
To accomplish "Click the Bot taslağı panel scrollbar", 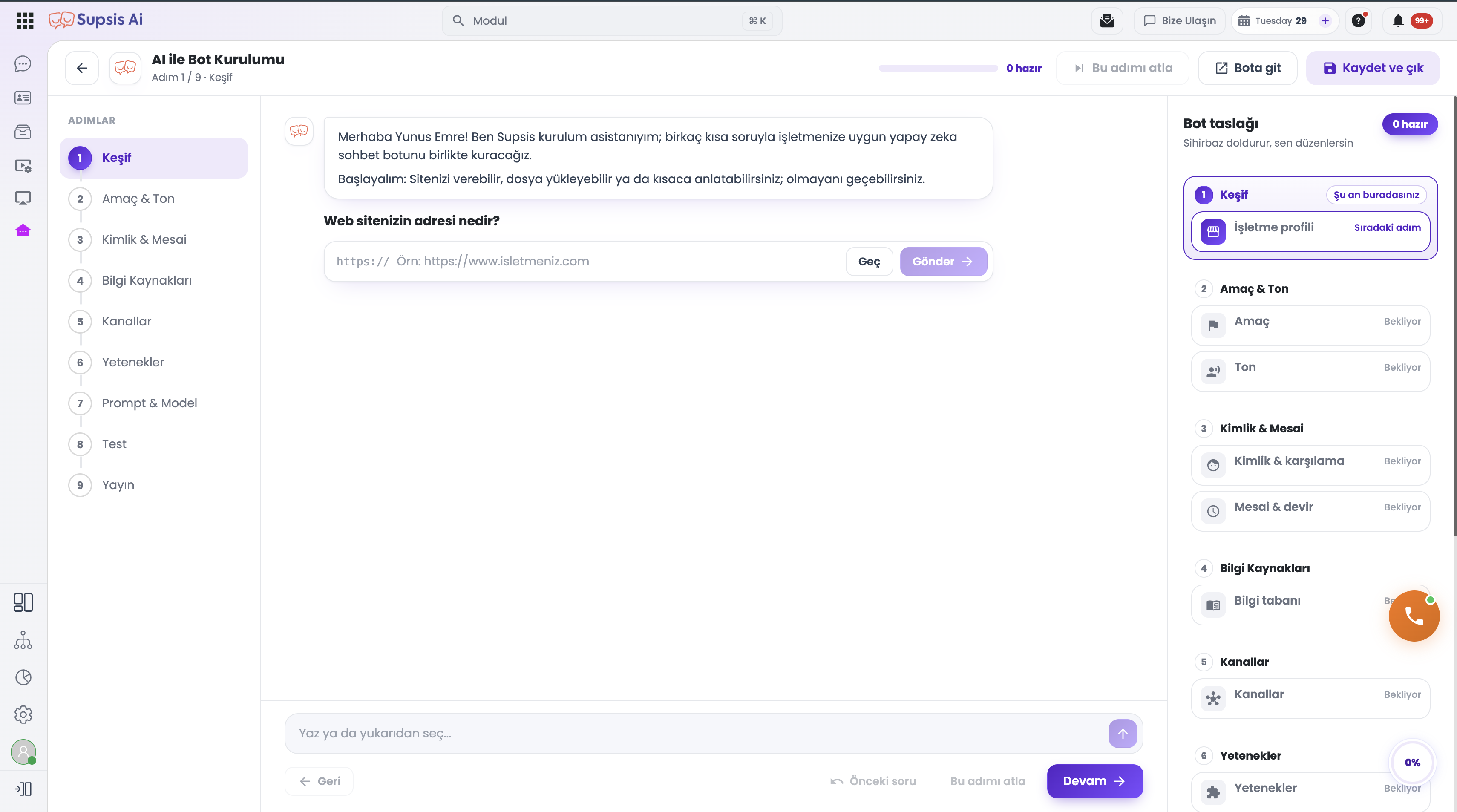I will pos(1454,317).
